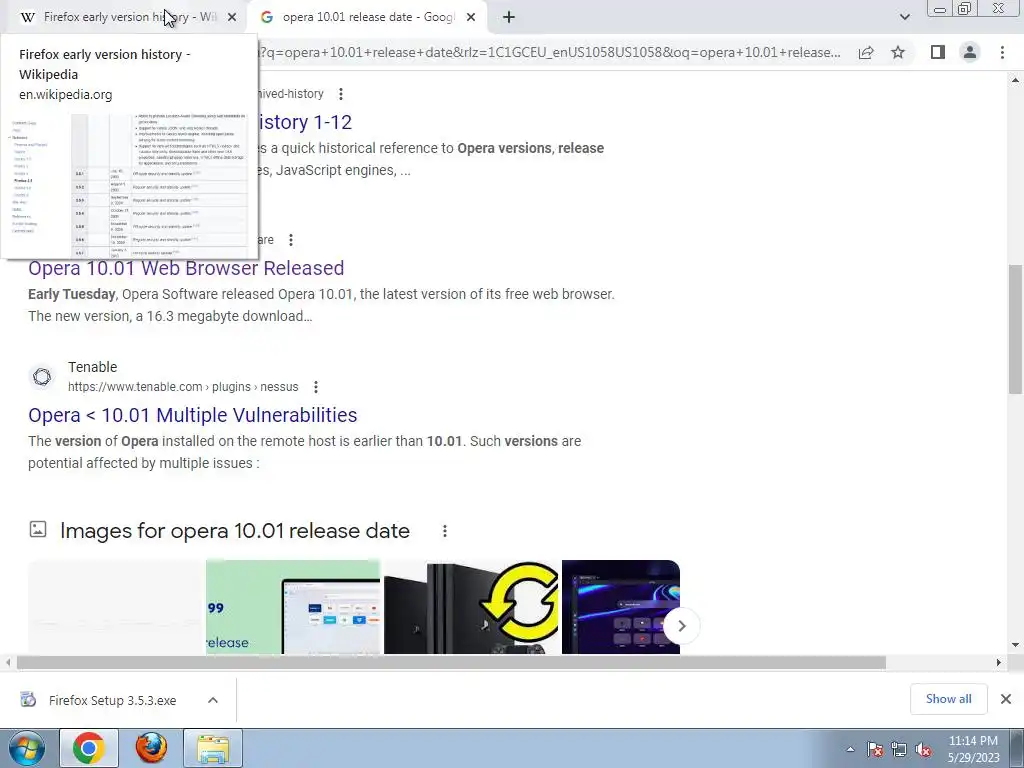The image size is (1024, 768).
Task: Open options for the Tenable result
Action: click(315, 387)
